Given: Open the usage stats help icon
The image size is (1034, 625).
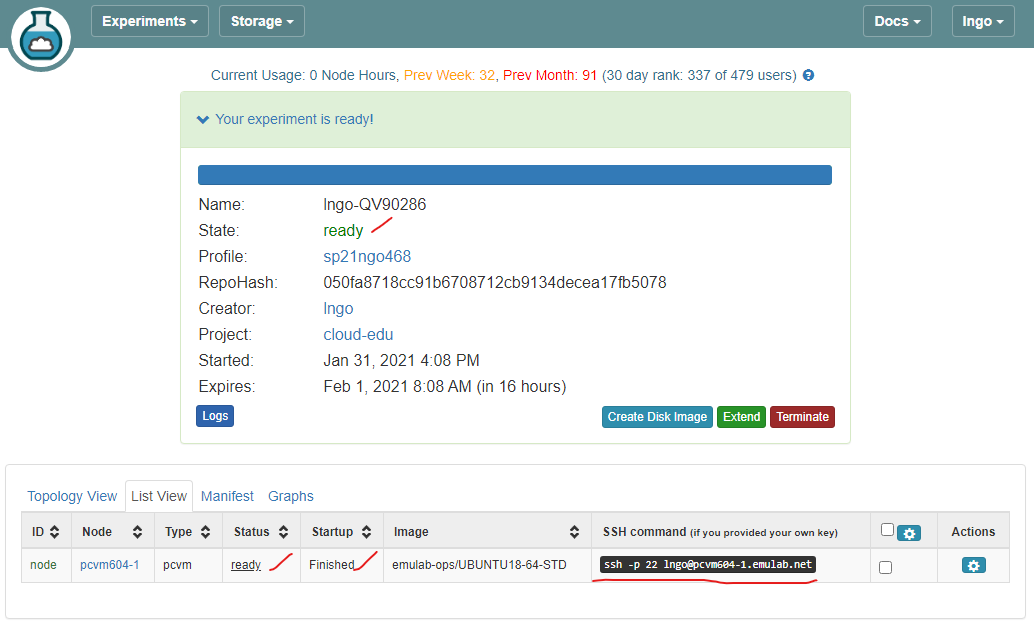Looking at the screenshot, I should pos(808,75).
